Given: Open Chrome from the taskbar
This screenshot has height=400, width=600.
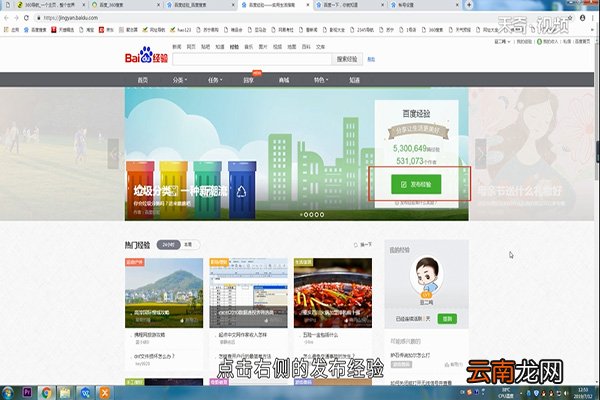Looking at the screenshot, I should coord(47,393).
